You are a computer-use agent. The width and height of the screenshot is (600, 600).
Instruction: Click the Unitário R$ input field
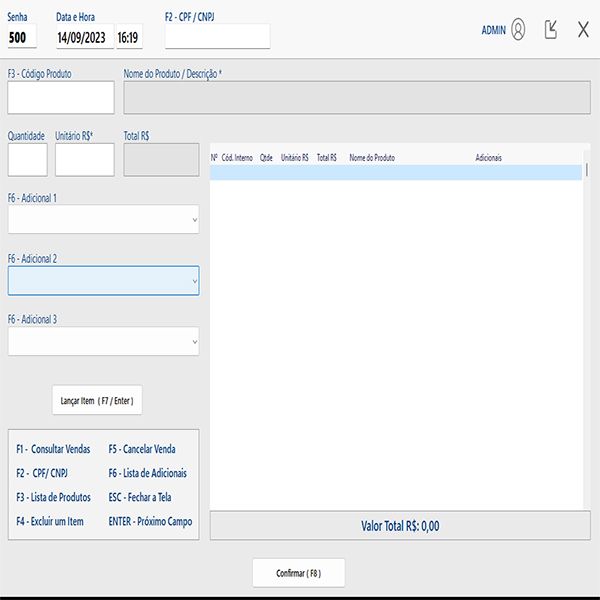[x=85, y=160]
